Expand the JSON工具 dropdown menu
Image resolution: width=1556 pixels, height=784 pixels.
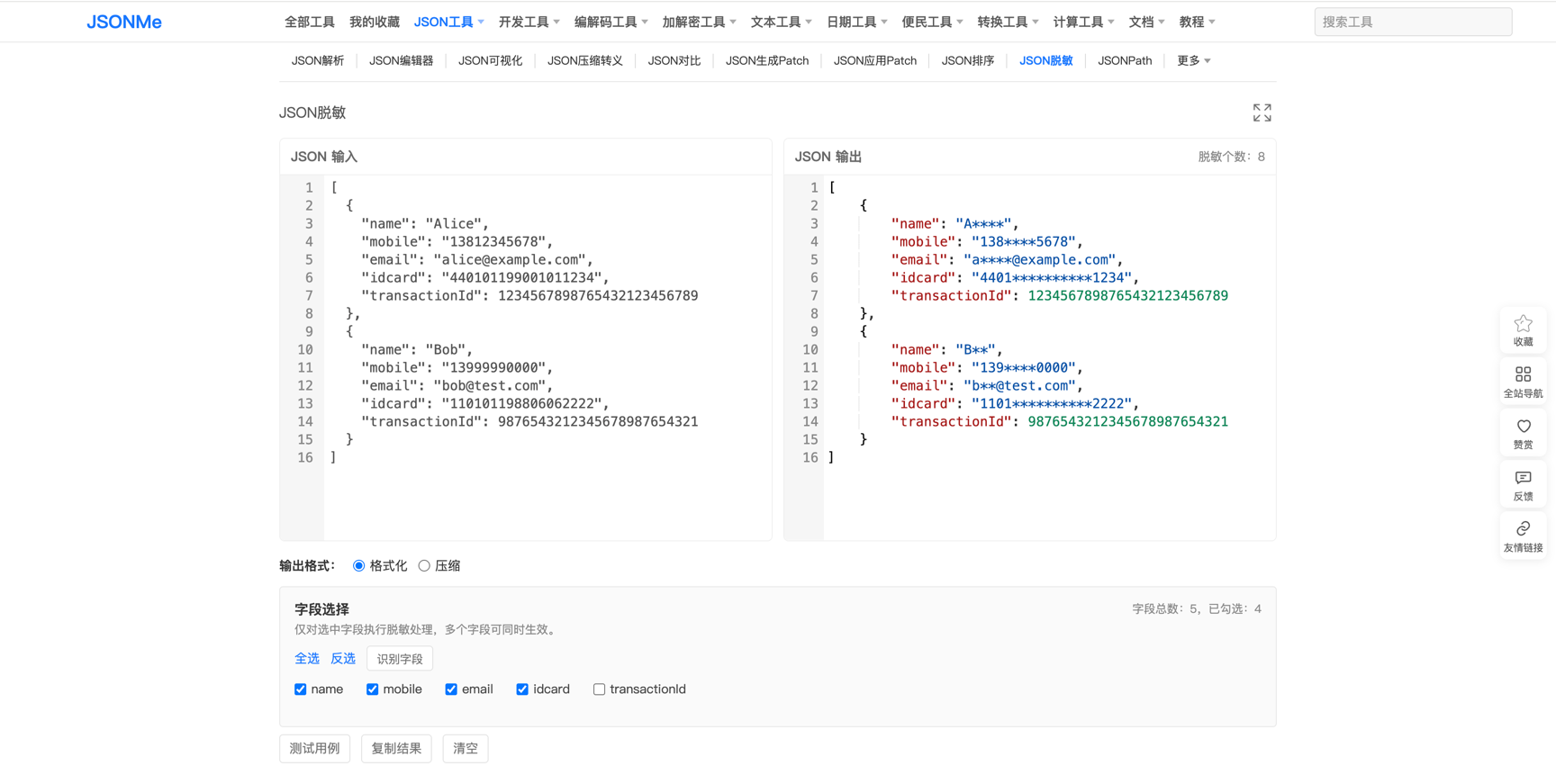coord(448,22)
